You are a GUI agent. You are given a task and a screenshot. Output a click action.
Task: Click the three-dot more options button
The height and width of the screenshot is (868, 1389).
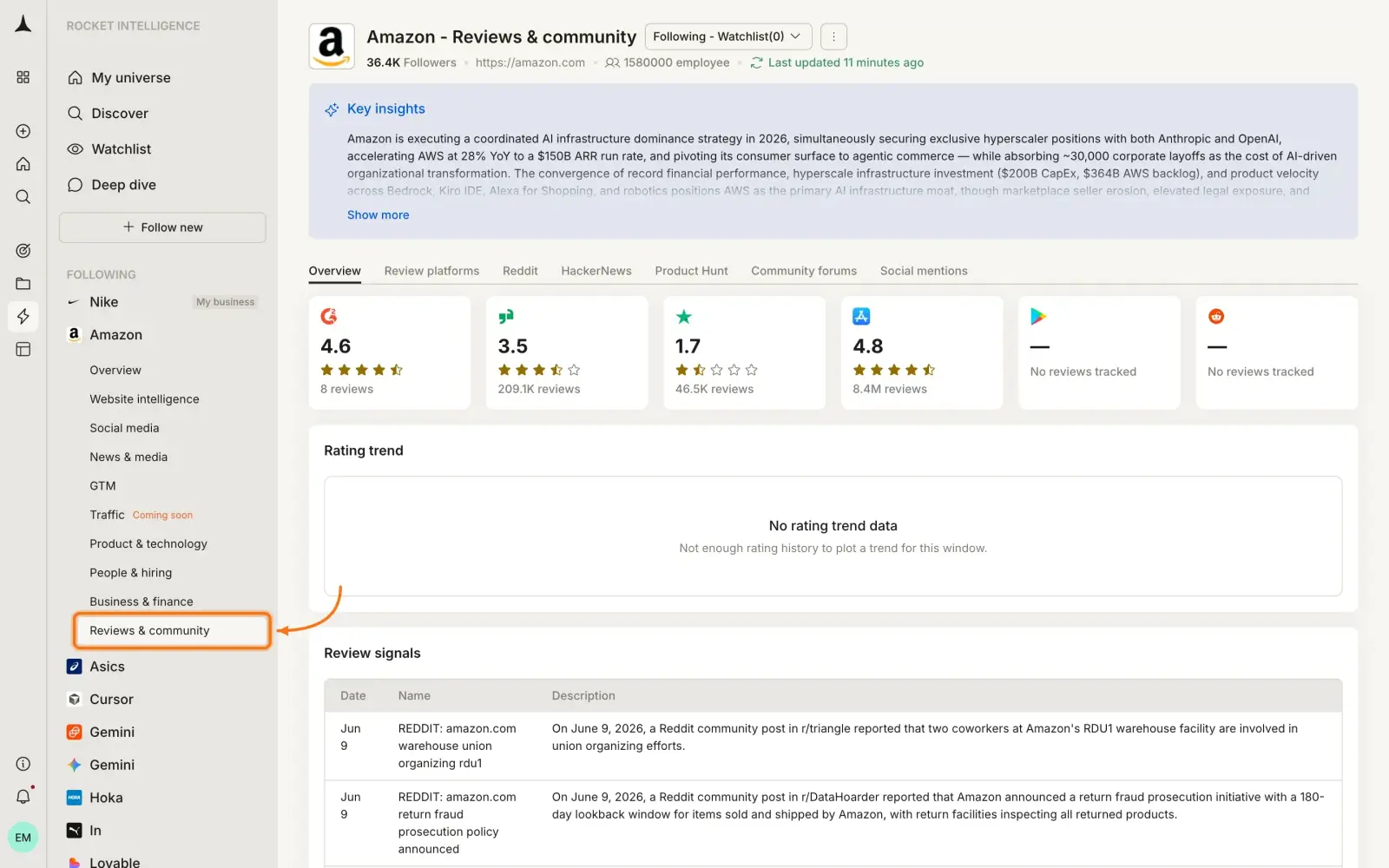(833, 36)
